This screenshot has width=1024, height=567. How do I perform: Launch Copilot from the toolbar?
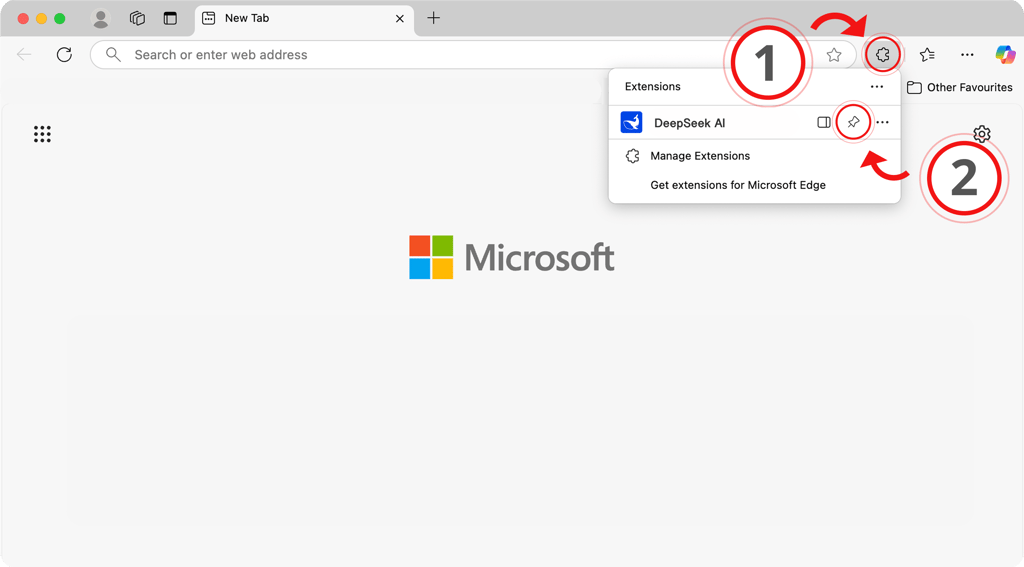(1005, 55)
